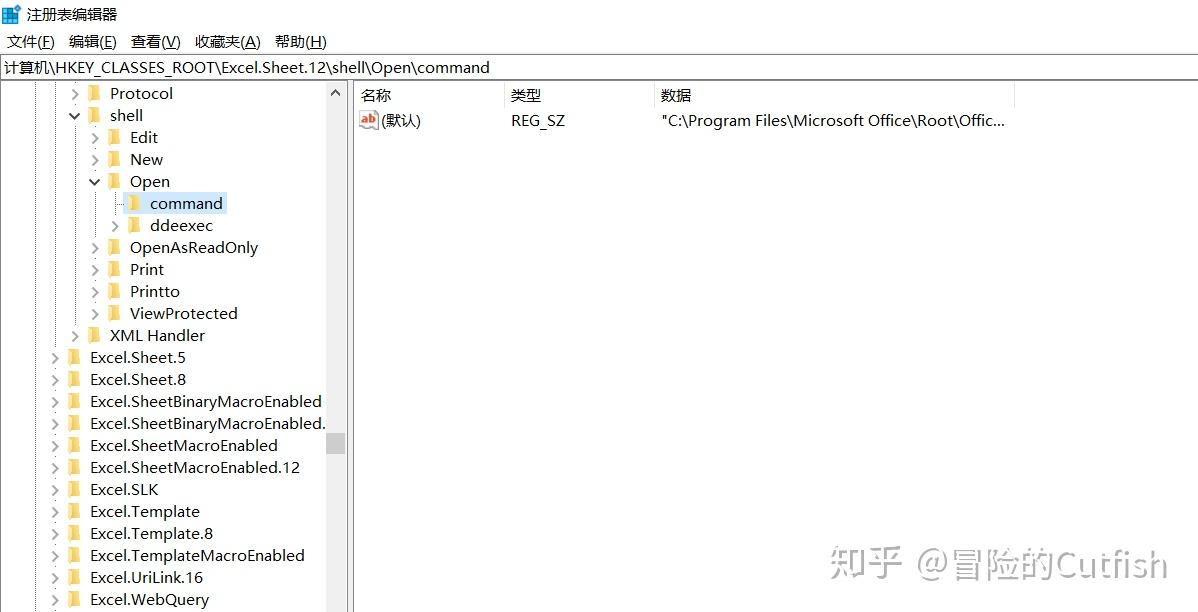
Task: Expand the Excel.SLK key
Action: [x=55, y=490]
